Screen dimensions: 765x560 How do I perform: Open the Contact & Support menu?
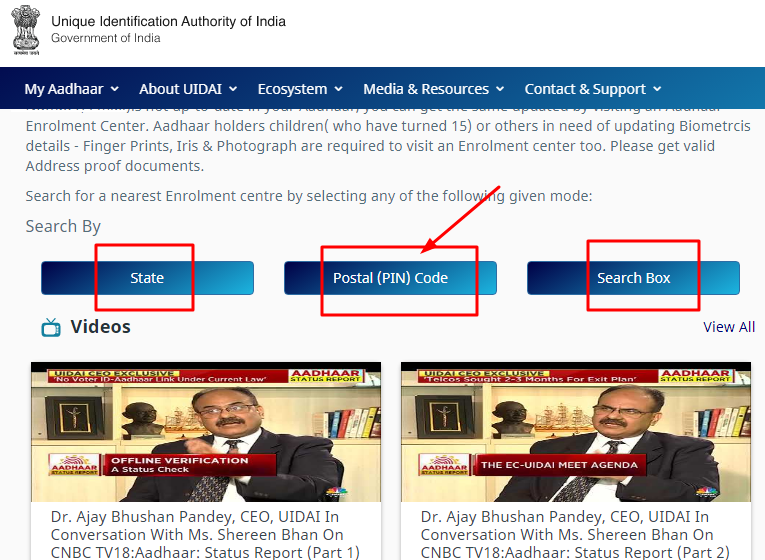click(x=585, y=89)
